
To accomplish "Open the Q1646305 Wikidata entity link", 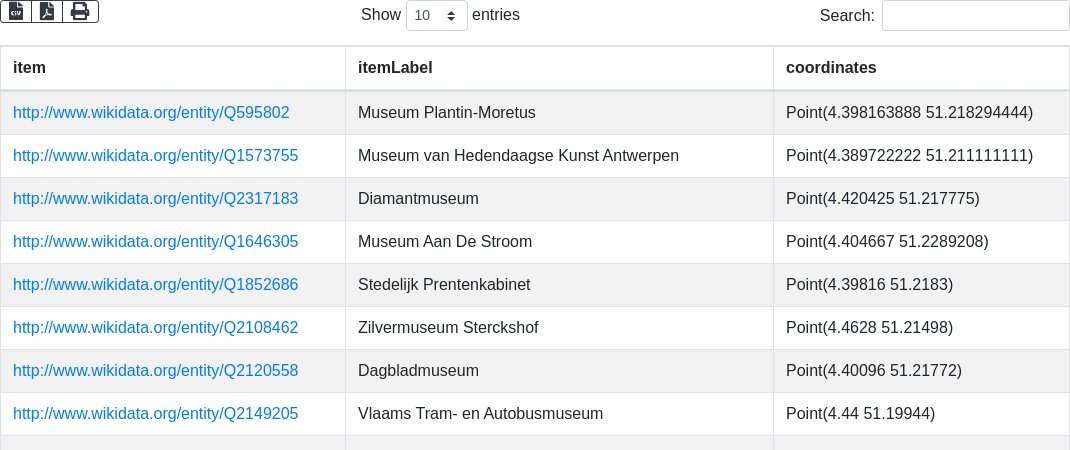I will [155, 242].
